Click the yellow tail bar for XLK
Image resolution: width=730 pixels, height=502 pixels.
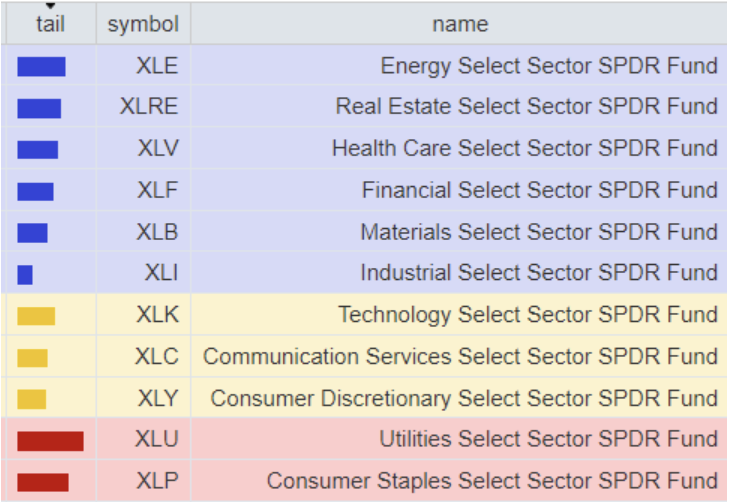[36, 316]
